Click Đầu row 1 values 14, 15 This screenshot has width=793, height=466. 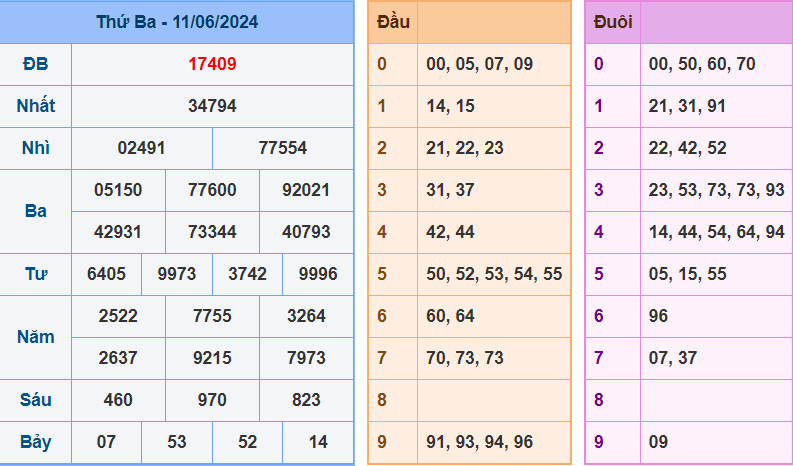(x=451, y=106)
